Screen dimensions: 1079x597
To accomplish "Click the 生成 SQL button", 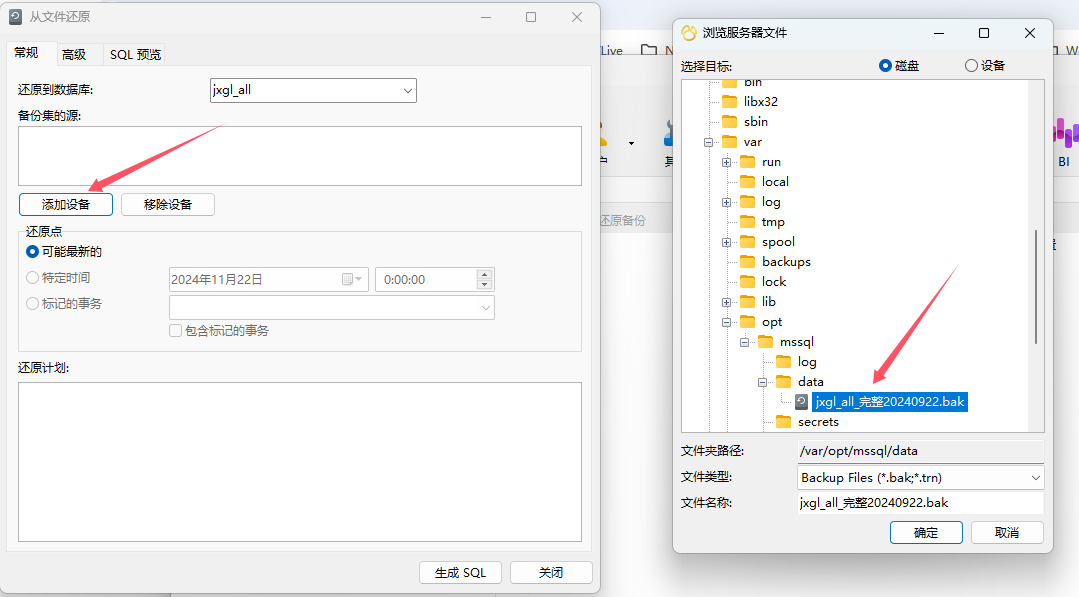I will click(x=460, y=572).
